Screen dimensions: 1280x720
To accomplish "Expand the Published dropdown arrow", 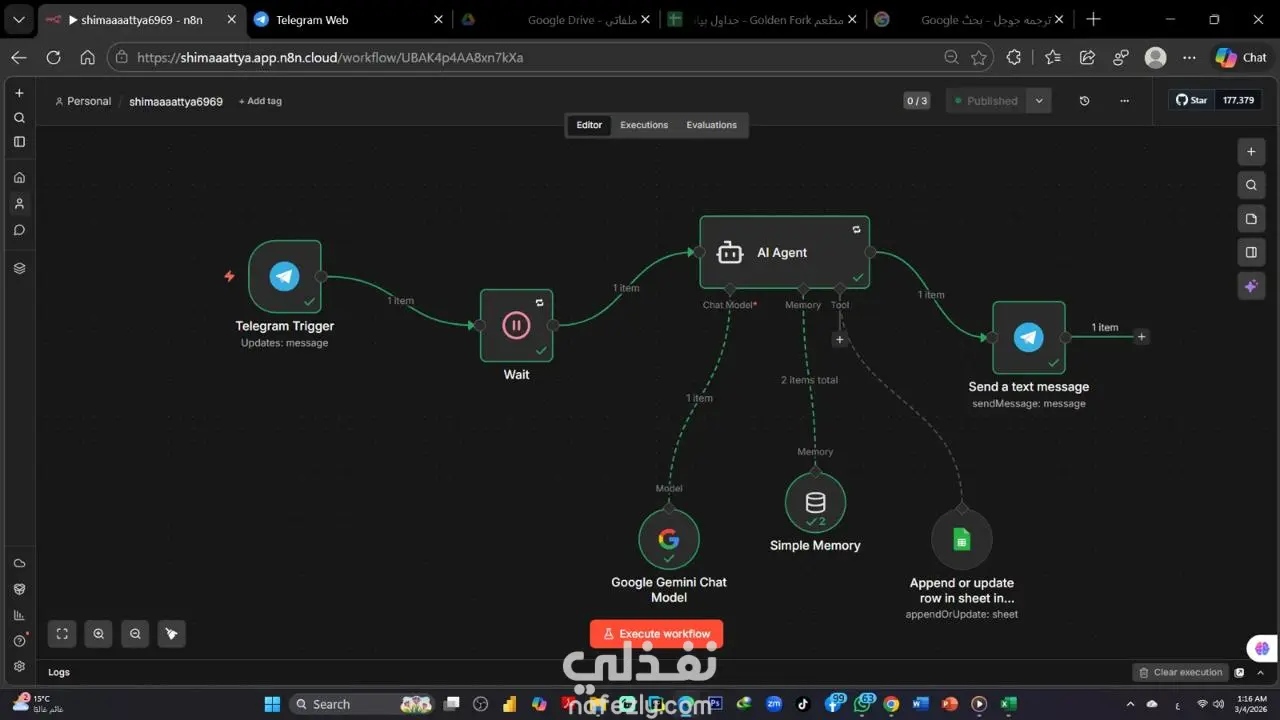I will [x=1039, y=101].
